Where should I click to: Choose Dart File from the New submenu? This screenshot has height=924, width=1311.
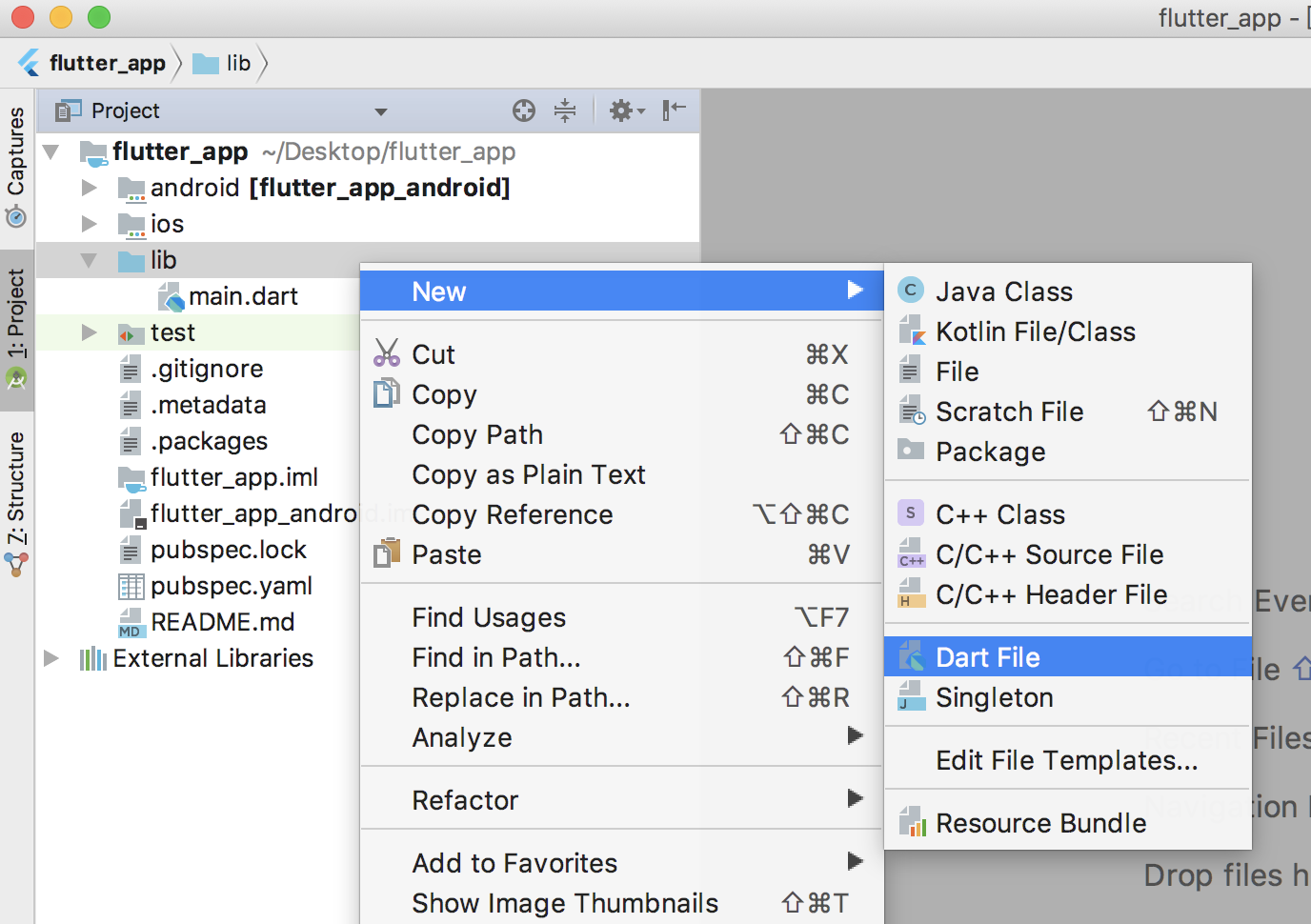coord(1067,657)
